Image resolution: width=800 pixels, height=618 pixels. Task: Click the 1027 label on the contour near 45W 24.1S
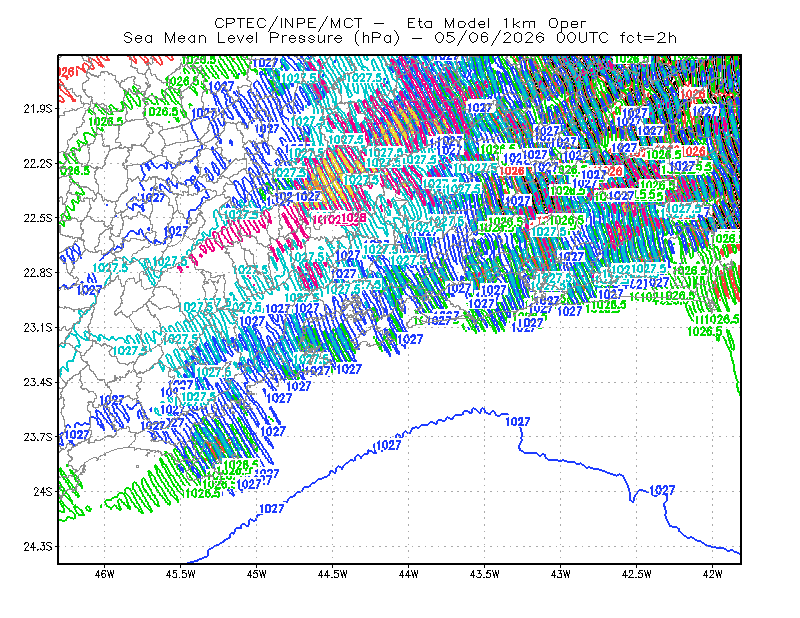pos(271,509)
